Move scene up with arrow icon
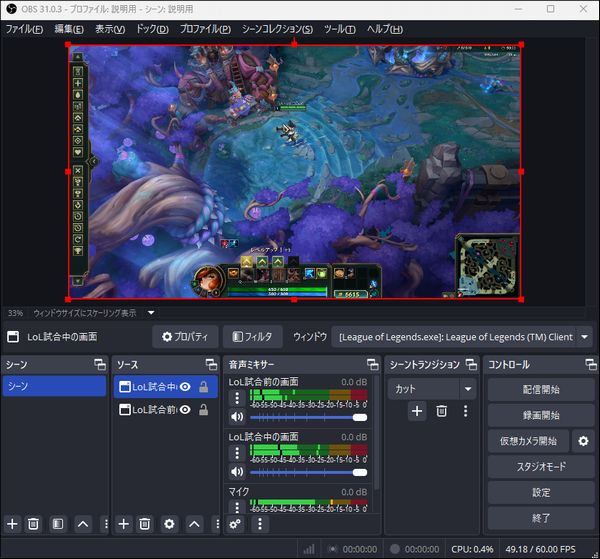The height and width of the screenshot is (559, 600). click(83, 524)
